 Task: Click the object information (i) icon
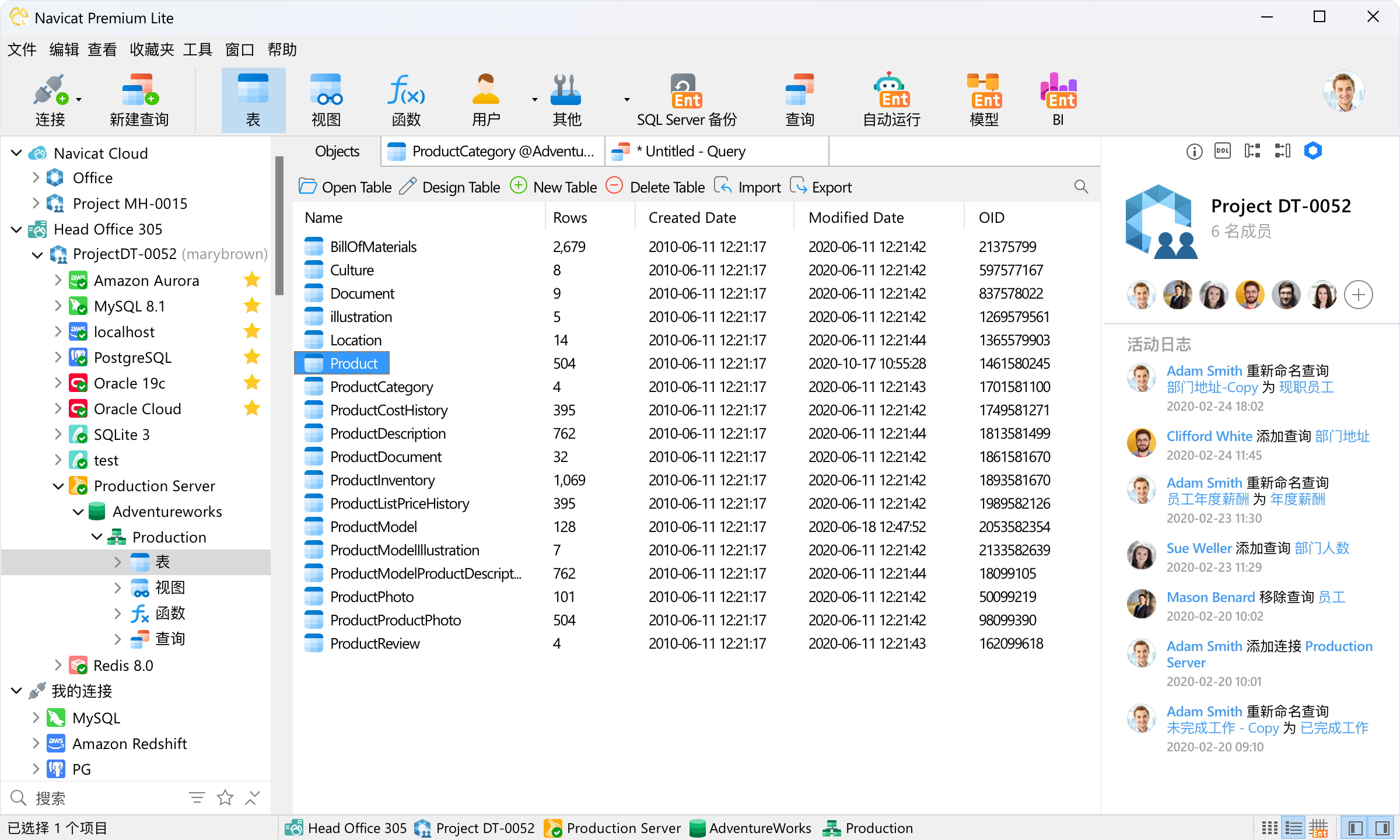(x=1194, y=152)
